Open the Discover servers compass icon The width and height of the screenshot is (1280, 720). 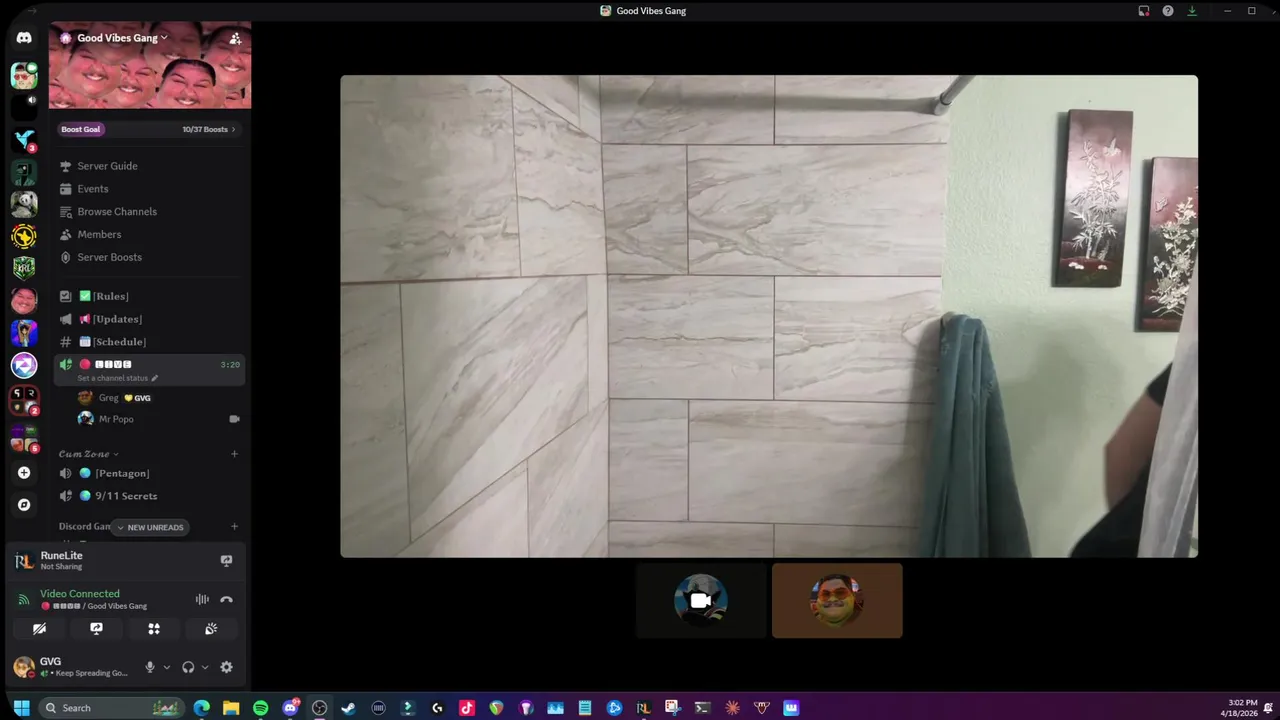click(x=24, y=505)
